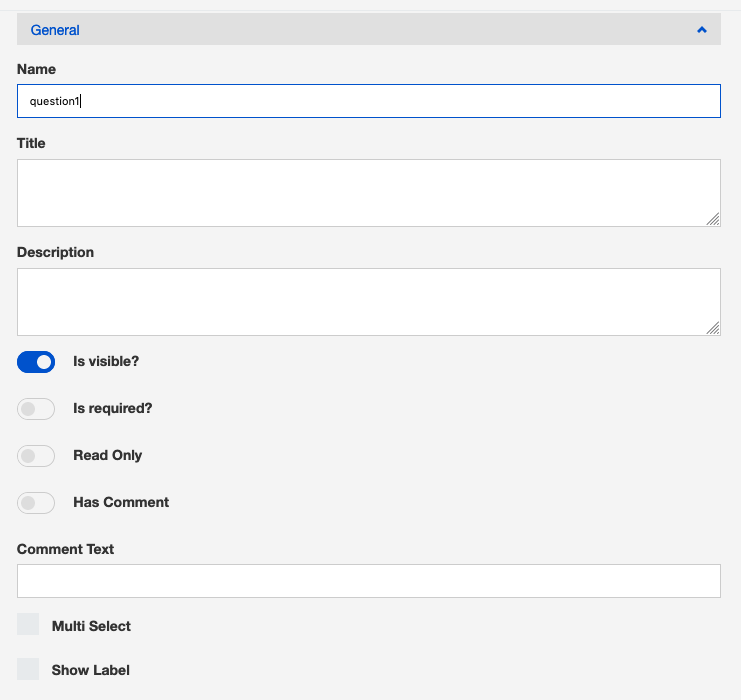741x700 pixels.
Task: Click the "Multi Select" label text
Action: pyautogui.click(x=91, y=626)
